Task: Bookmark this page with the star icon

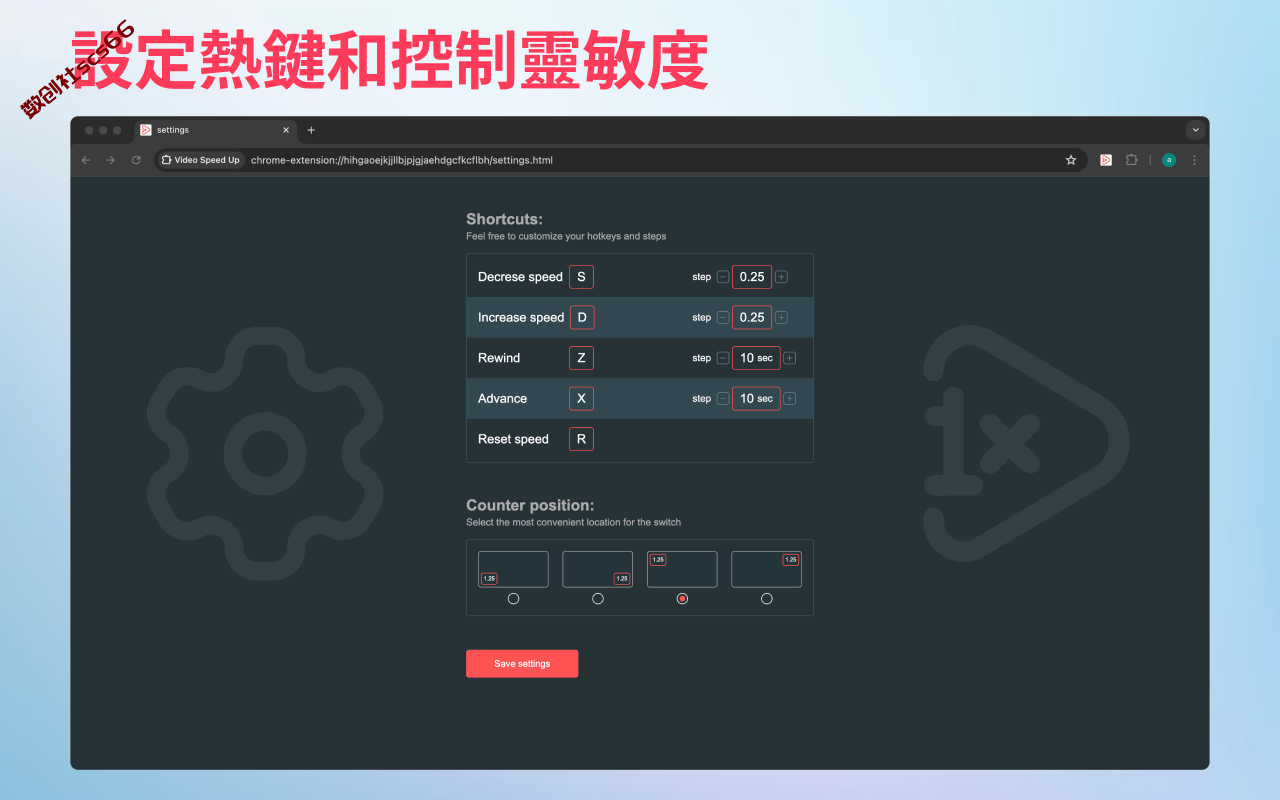Action: click(x=1071, y=160)
